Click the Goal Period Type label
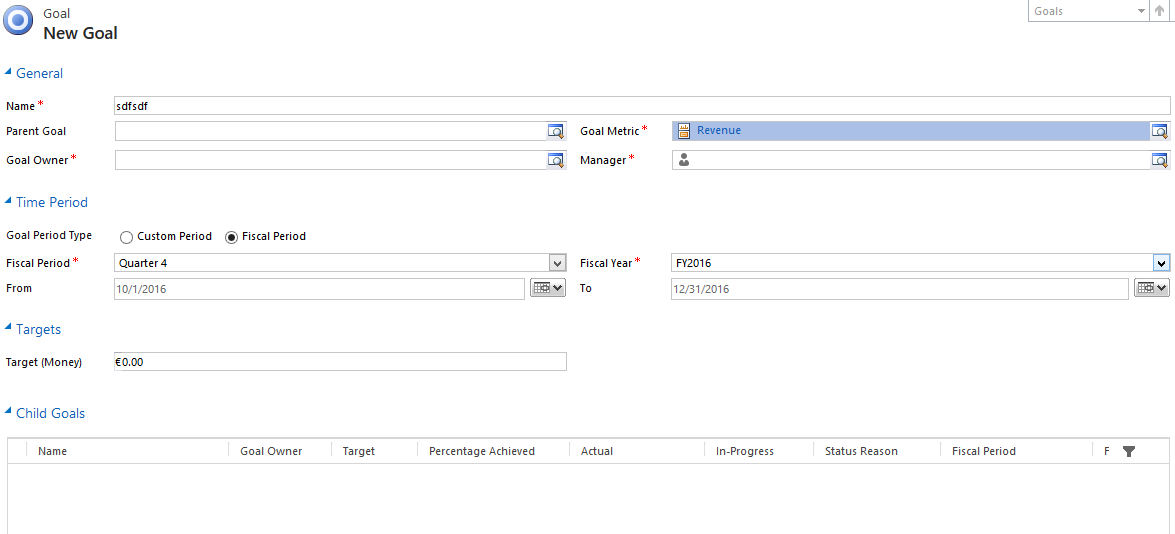This screenshot has height=534, width=1175. [x=49, y=235]
